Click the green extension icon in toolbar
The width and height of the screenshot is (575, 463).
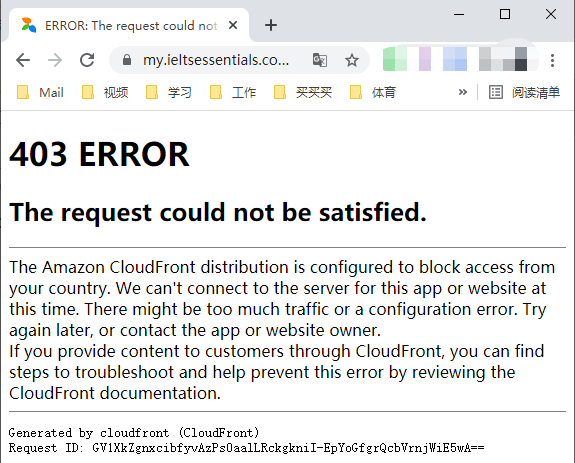[395, 59]
